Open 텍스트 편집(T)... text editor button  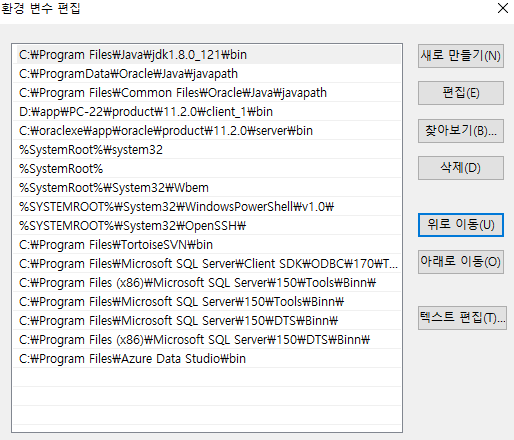click(x=462, y=318)
